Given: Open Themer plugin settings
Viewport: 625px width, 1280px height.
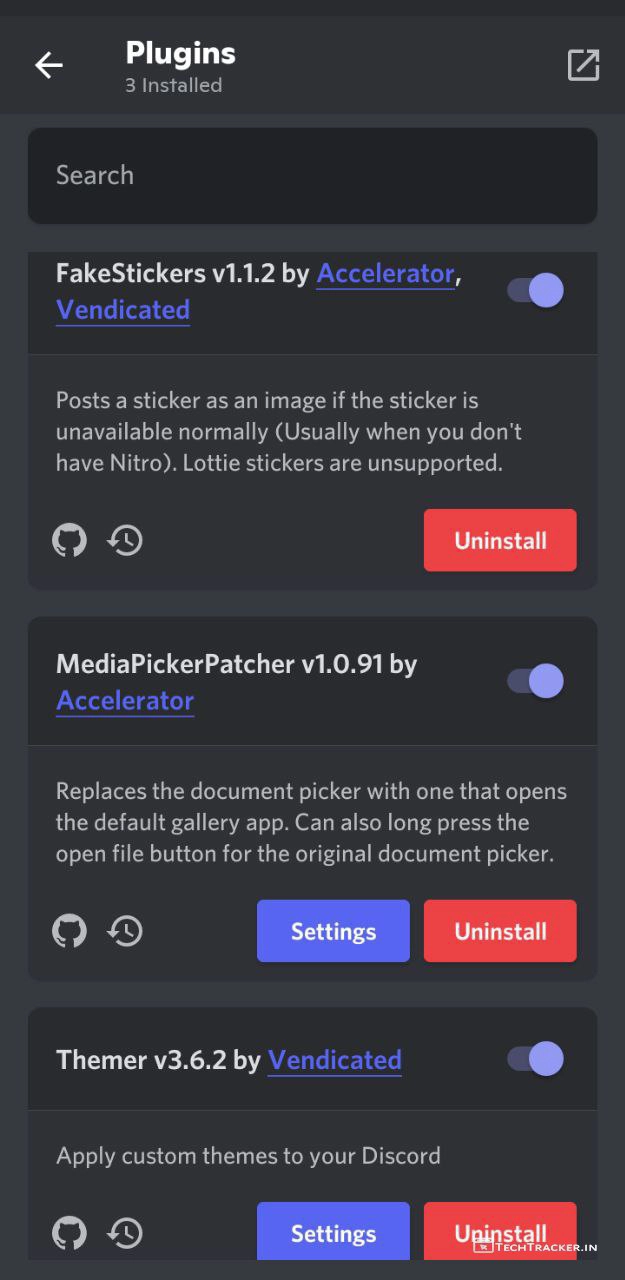Looking at the screenshot, I should (333, 1233).
